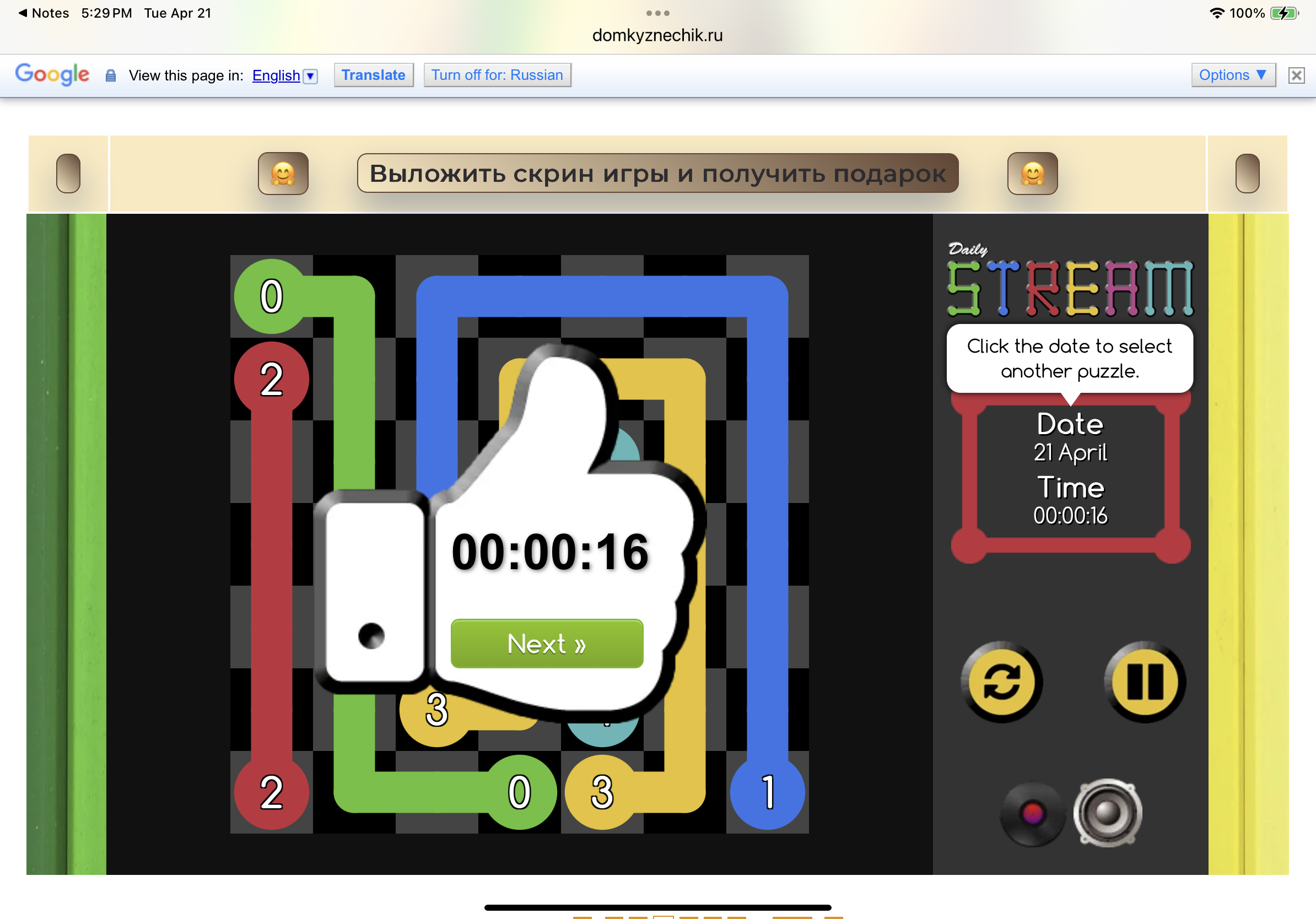
Task: Close the Google Translate bar
Action: (1296, 75)
